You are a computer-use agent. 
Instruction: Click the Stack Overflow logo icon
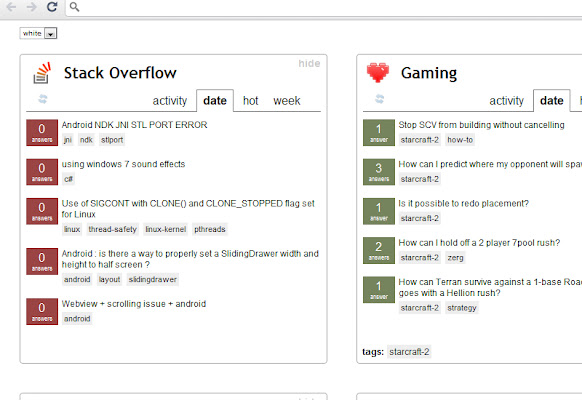[42, 73]
